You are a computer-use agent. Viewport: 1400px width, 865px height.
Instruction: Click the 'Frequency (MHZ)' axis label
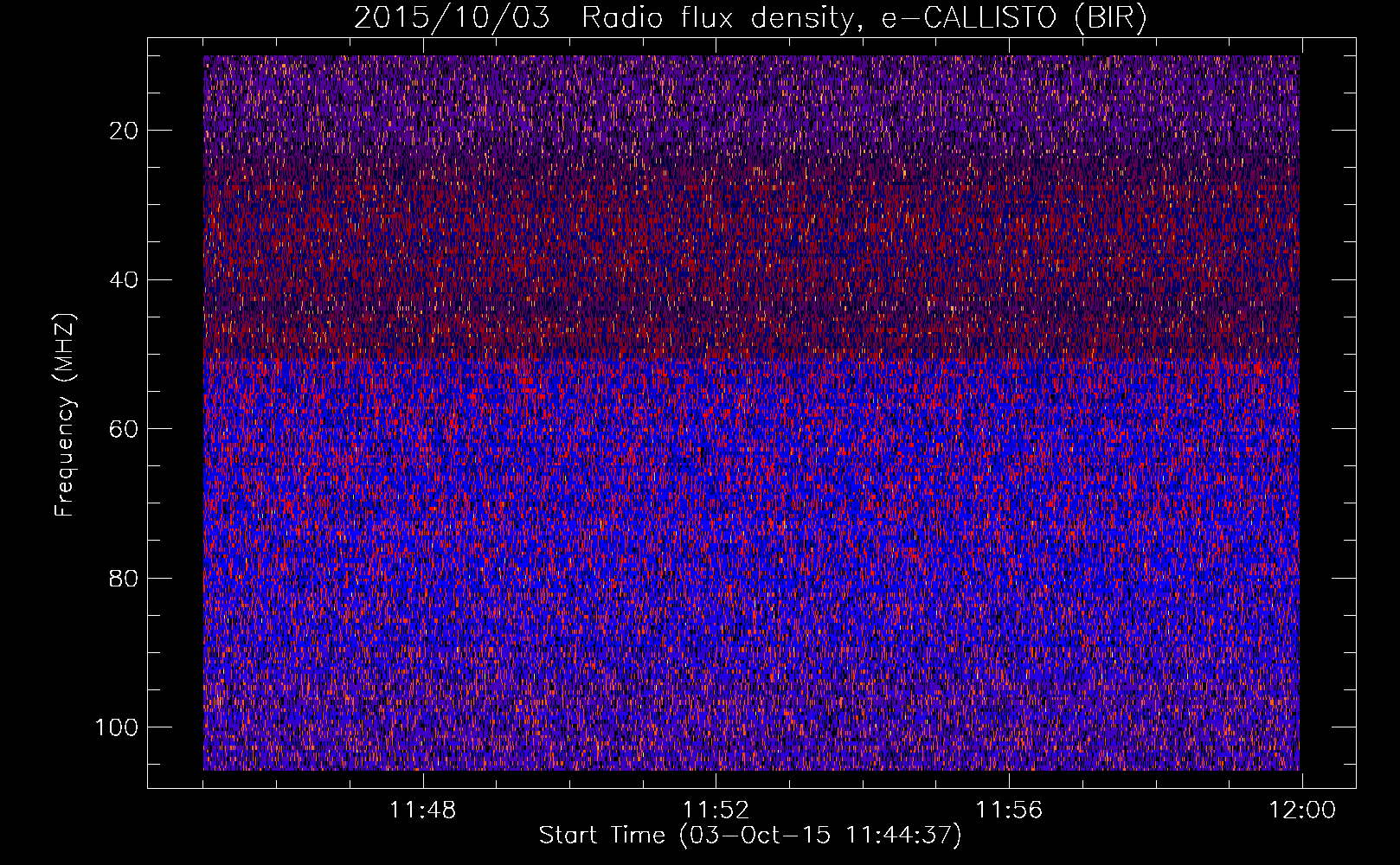coord(65,415)
